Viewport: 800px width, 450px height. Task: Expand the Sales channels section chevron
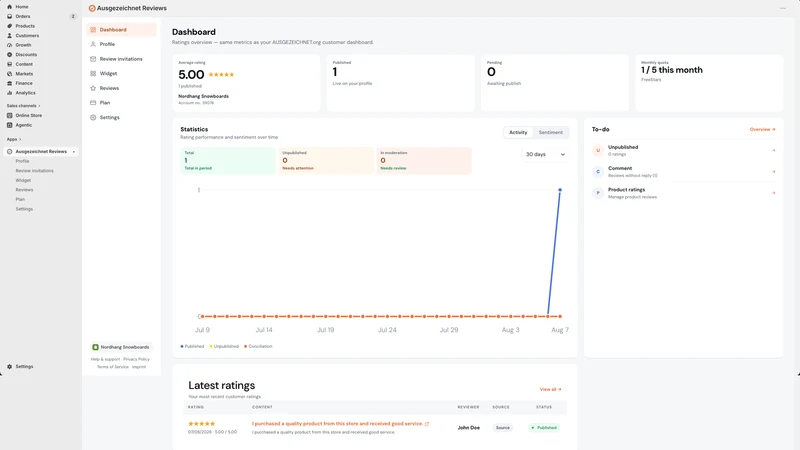point(39,106)
